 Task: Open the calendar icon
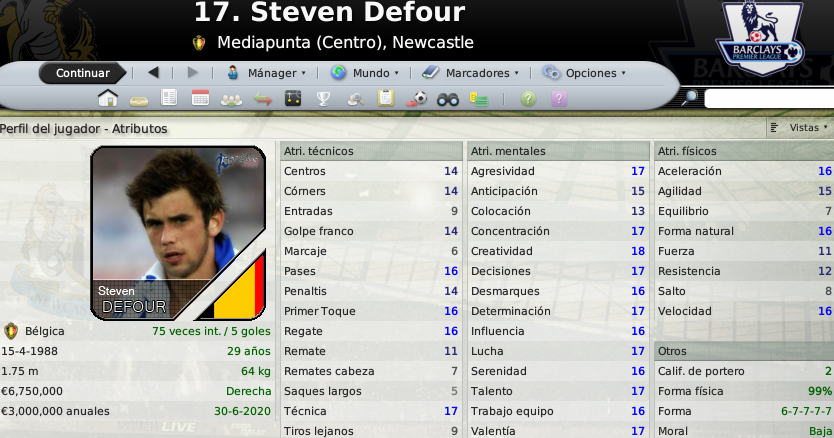pos(201,98)
